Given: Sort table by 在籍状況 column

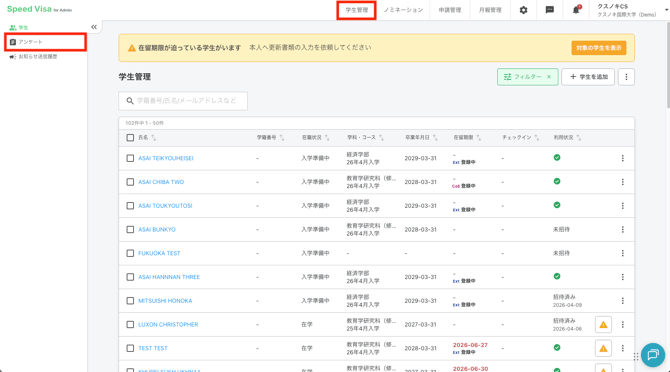Looking at the screenshot, I should point(327,138).
